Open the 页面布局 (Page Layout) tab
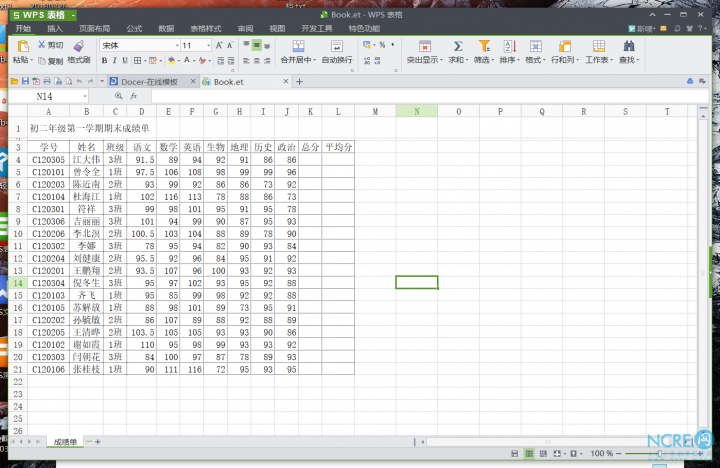720x468 pixels. pos(95,28)
